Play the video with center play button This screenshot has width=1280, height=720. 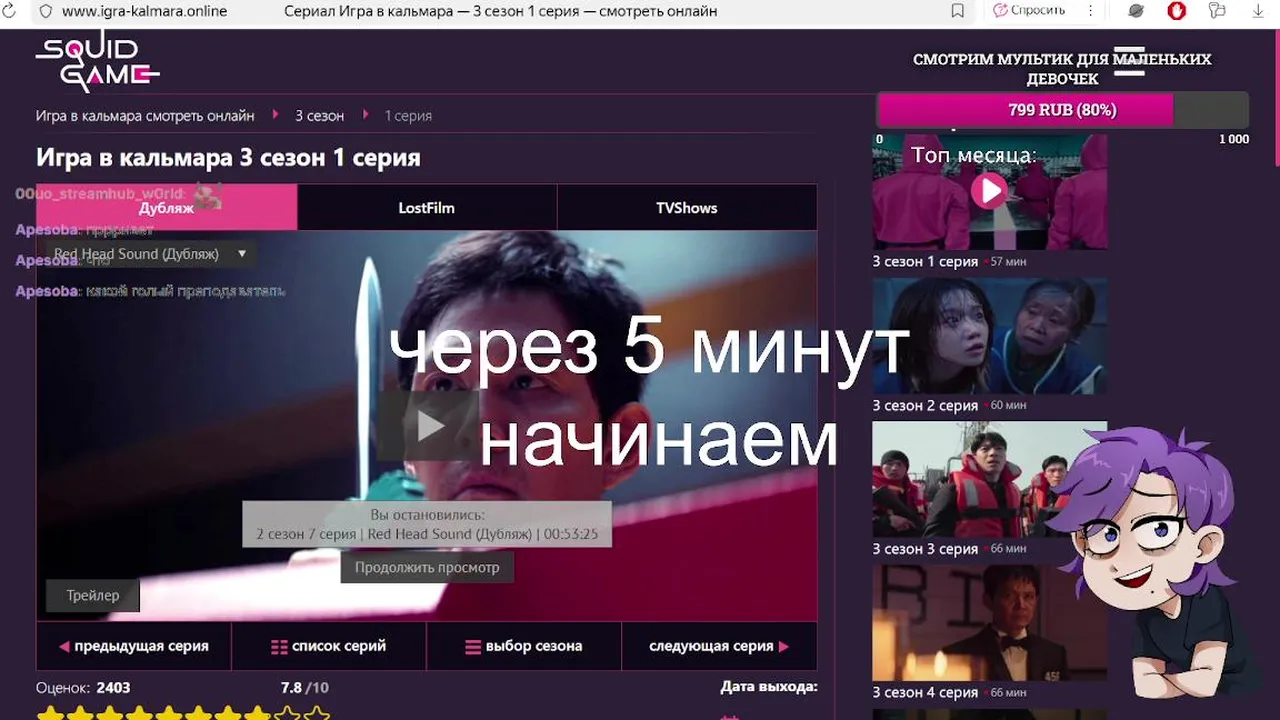428,425
